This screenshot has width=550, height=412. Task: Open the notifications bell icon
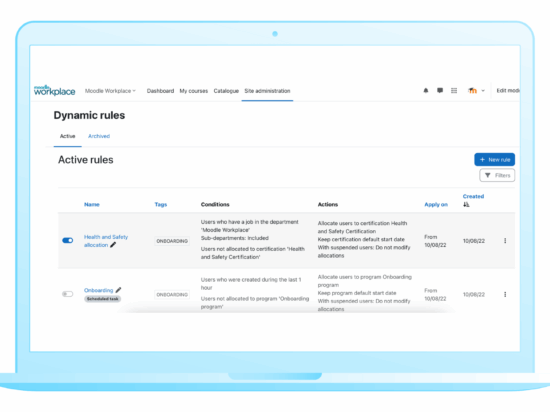[426, 90]
